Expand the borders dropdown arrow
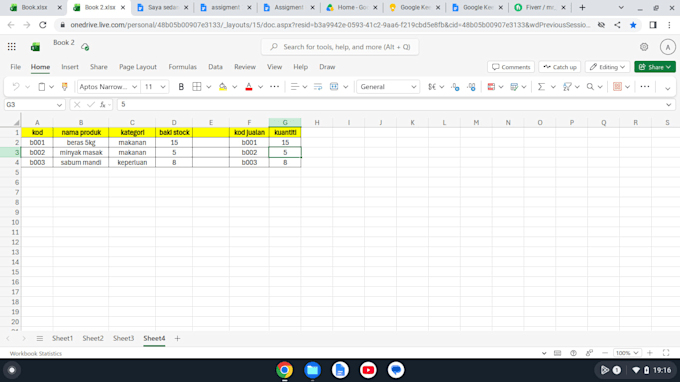The width and height of the screenshot is (680, 382). click(x=209, y=87)
